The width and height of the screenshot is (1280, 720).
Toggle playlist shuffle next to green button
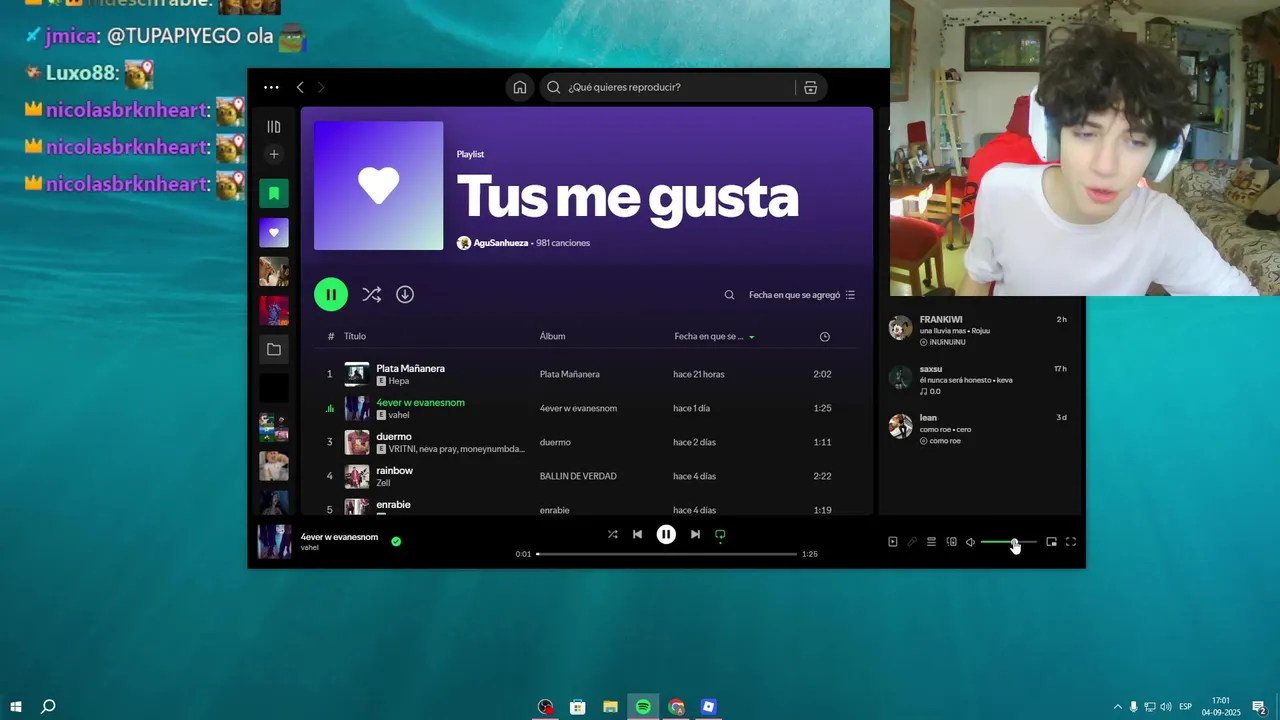tap(371, 294)
